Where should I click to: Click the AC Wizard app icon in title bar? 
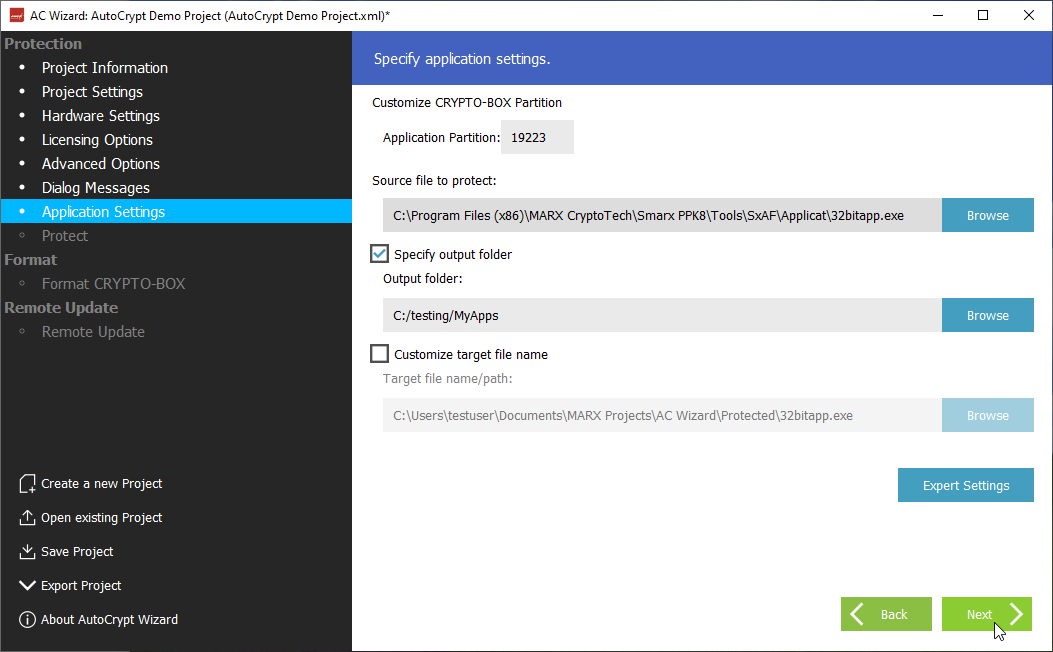[x=16, y=15]
